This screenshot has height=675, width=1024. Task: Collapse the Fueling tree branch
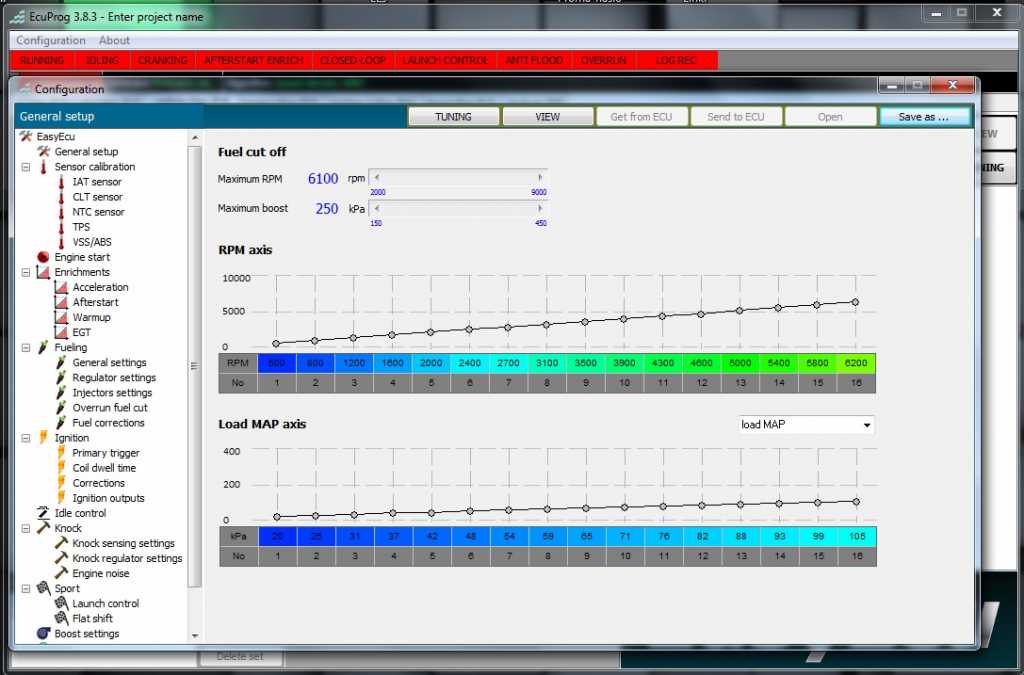[26, 348]
